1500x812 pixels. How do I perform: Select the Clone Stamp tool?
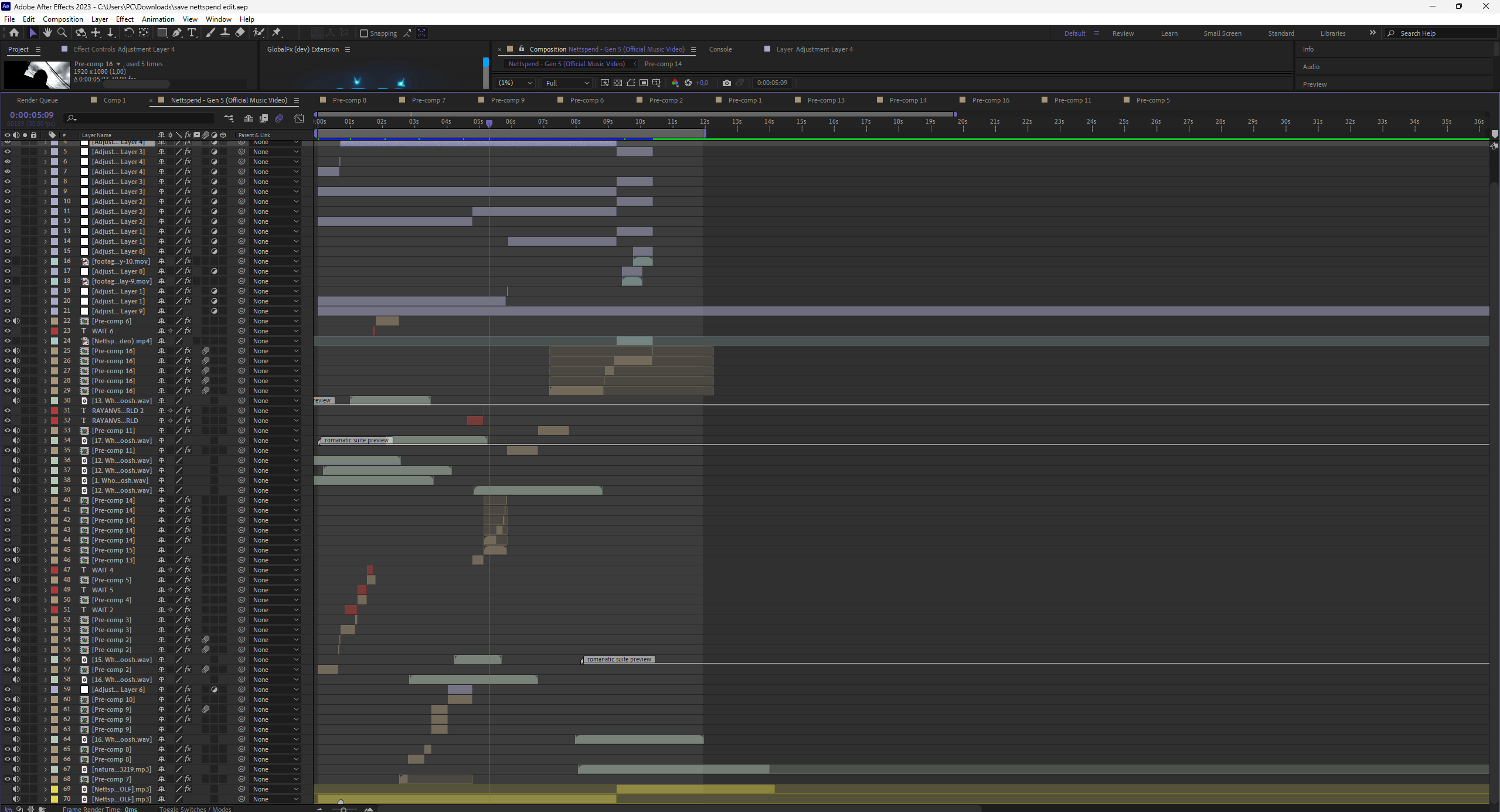pyautogui.click(x=225, y=33)
